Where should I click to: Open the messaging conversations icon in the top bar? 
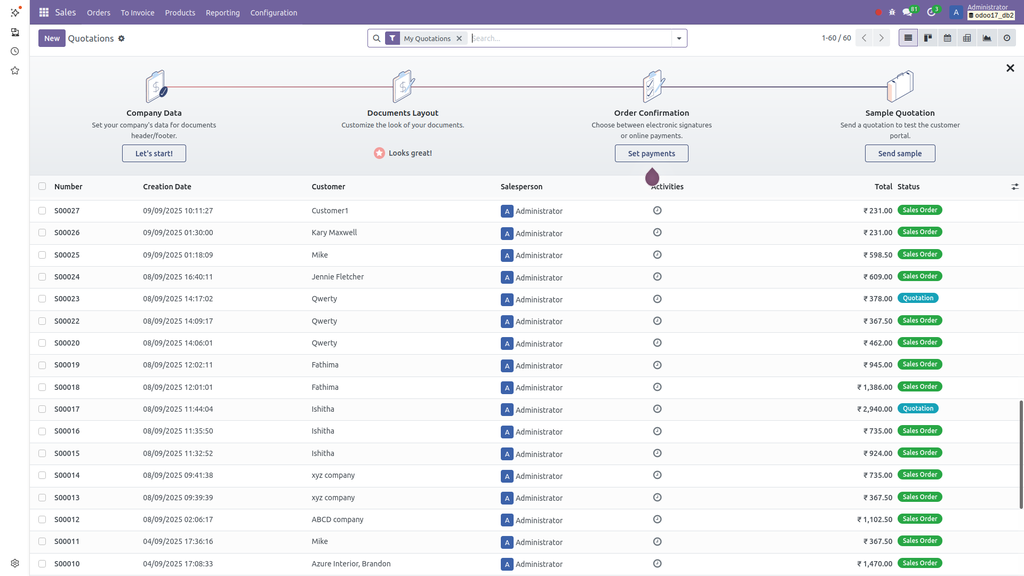[908, 11]
